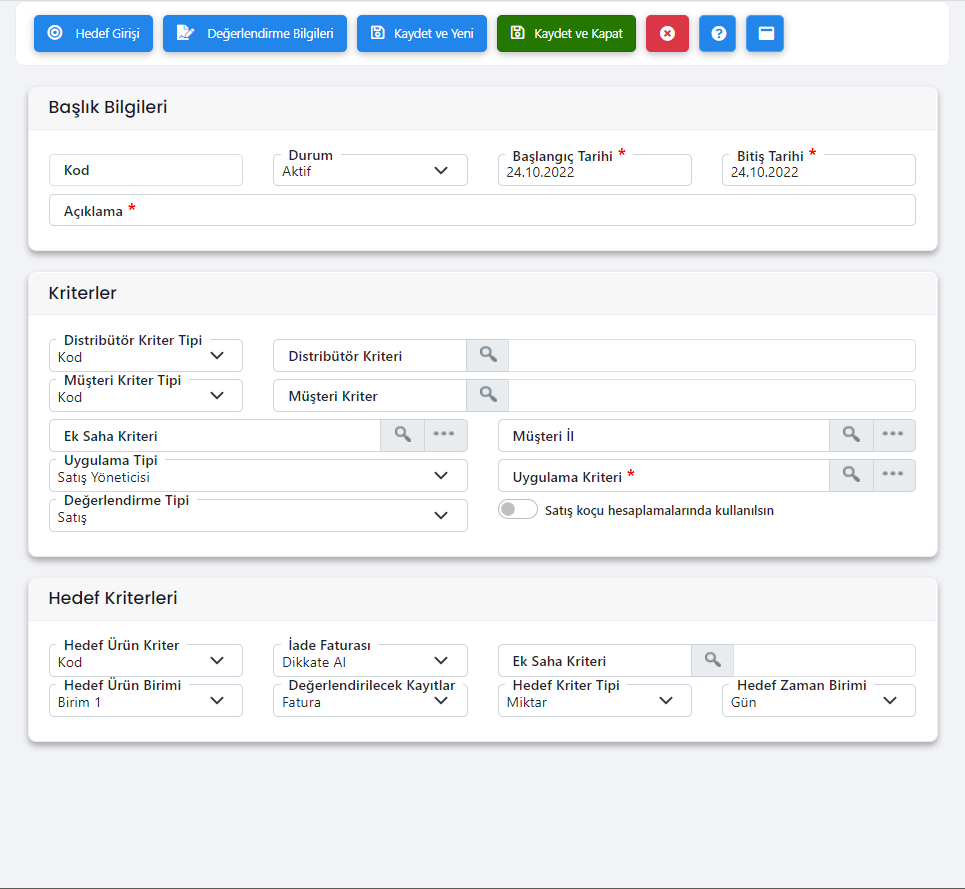Viewport: 965px width, 889px height.
Task: Click the top Ek Saha Kriteri ellipsis
Action: point(445,435)
